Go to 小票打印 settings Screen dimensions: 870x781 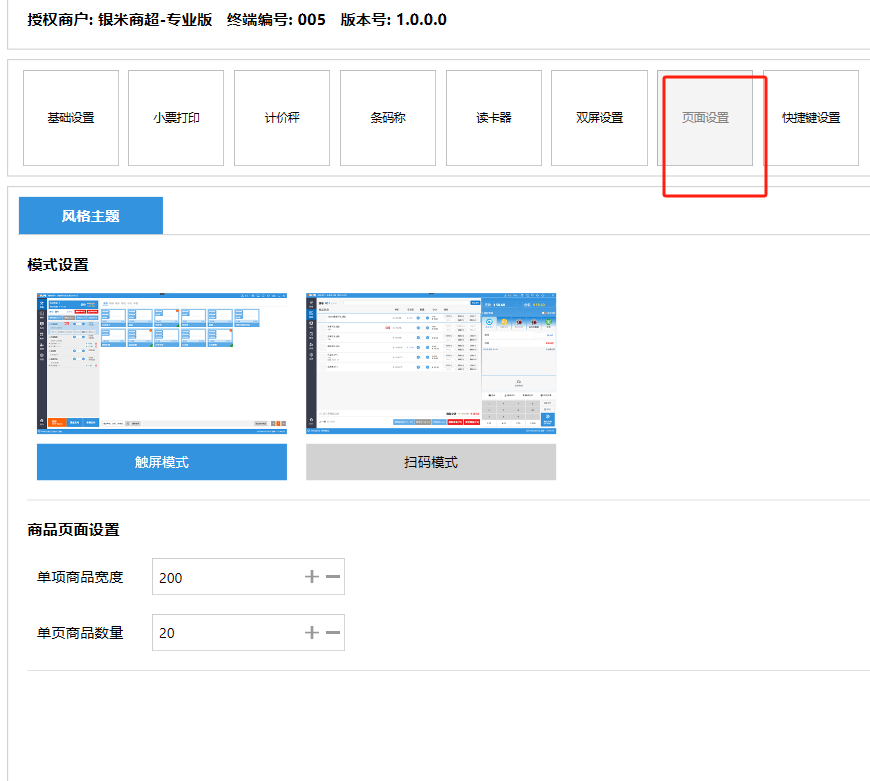pos(176,118)
